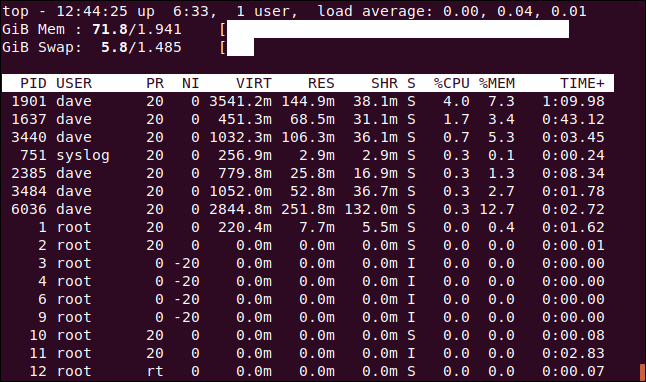Click RES value 251.8m
This screenshot has height=382, width=646.
tap(308, 209)
